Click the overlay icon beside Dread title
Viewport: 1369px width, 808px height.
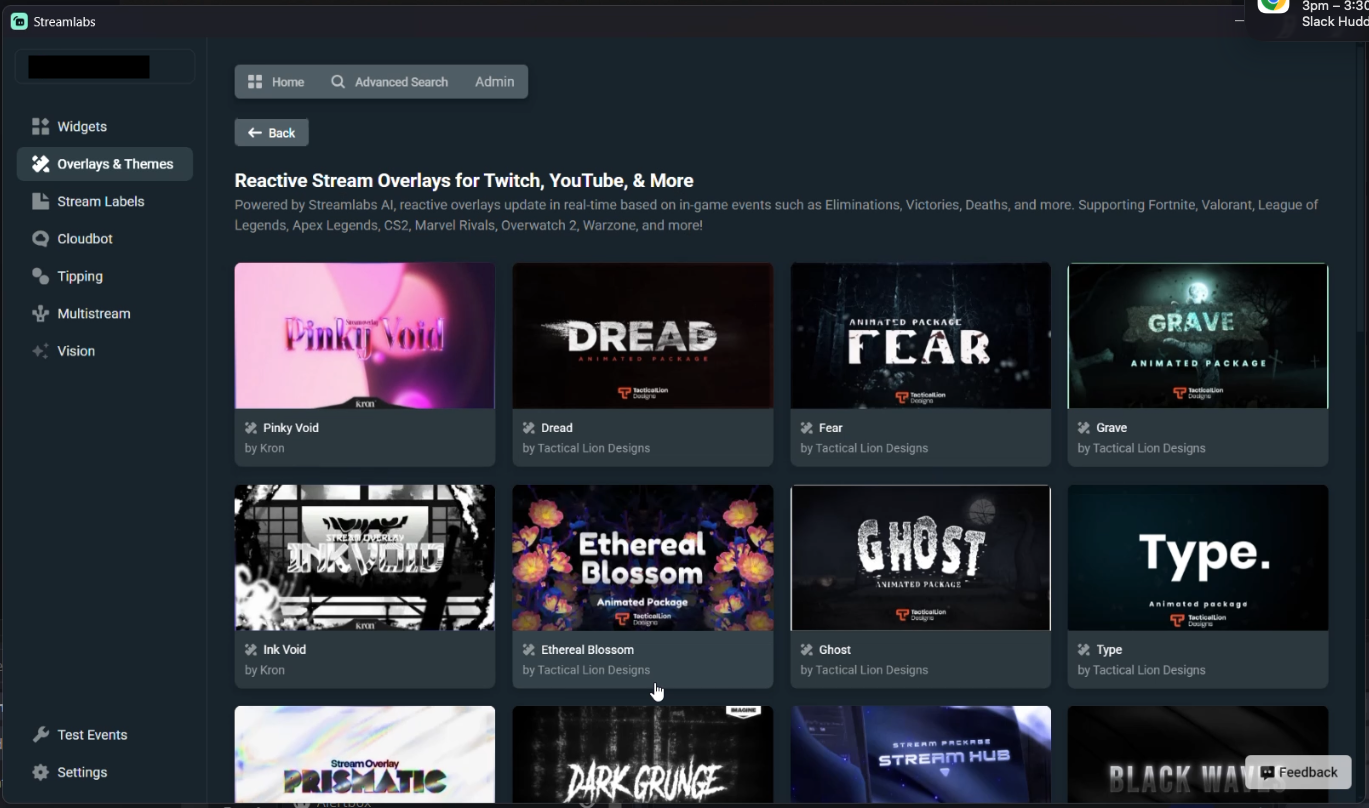(x=529, y=428)
